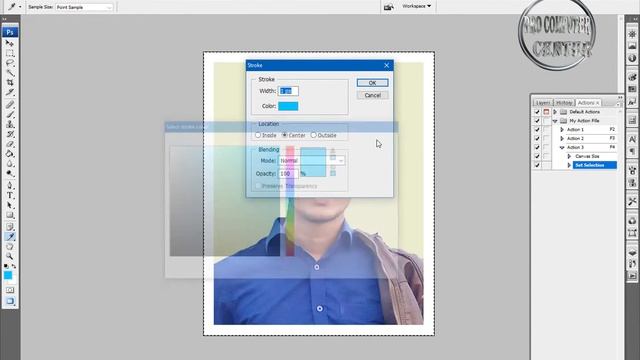Toggle checkmark for Set Selection step
Screen dimensions: 640x360
point(537,165)
